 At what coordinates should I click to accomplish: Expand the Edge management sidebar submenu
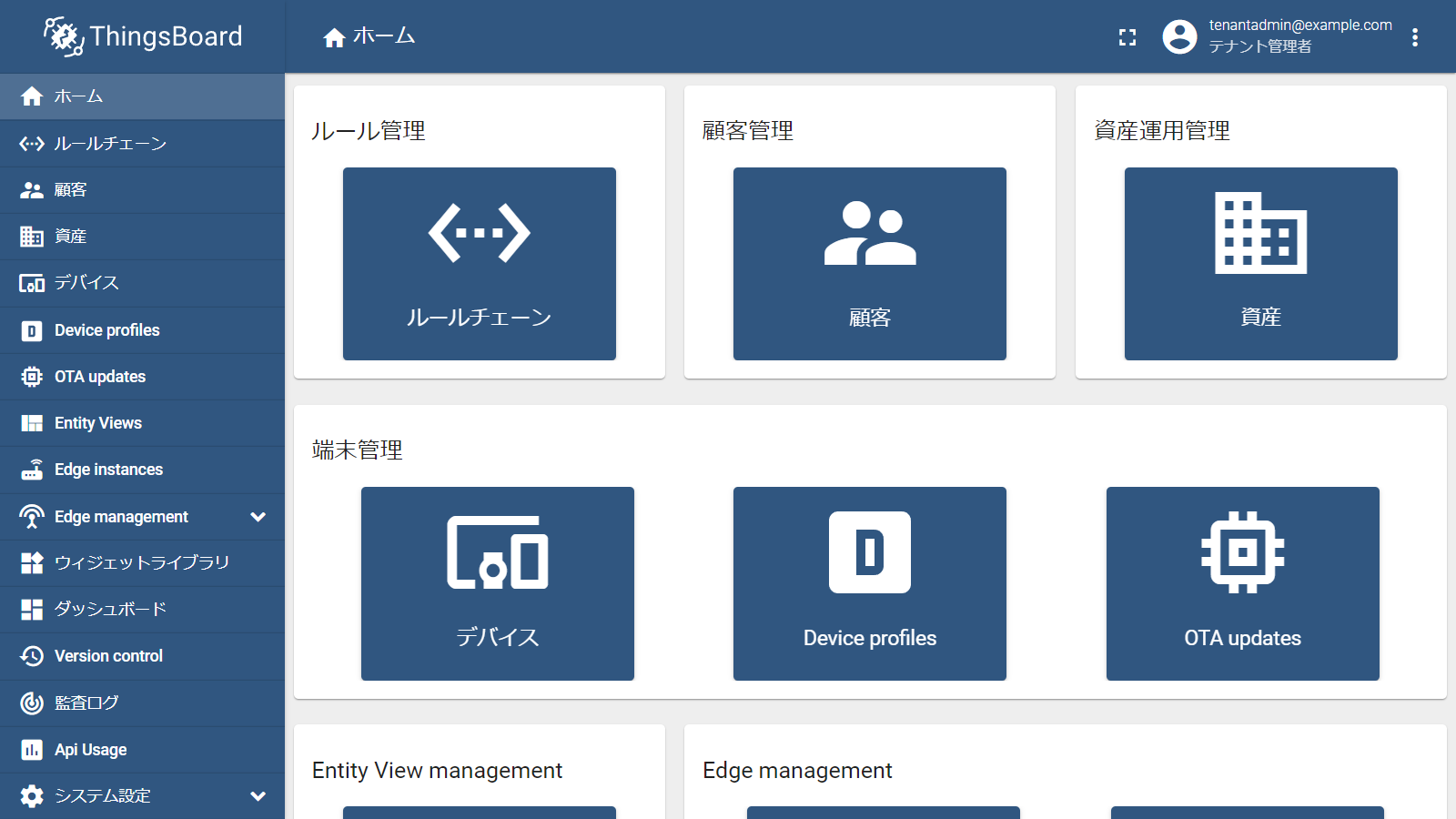tap(258, 517)
